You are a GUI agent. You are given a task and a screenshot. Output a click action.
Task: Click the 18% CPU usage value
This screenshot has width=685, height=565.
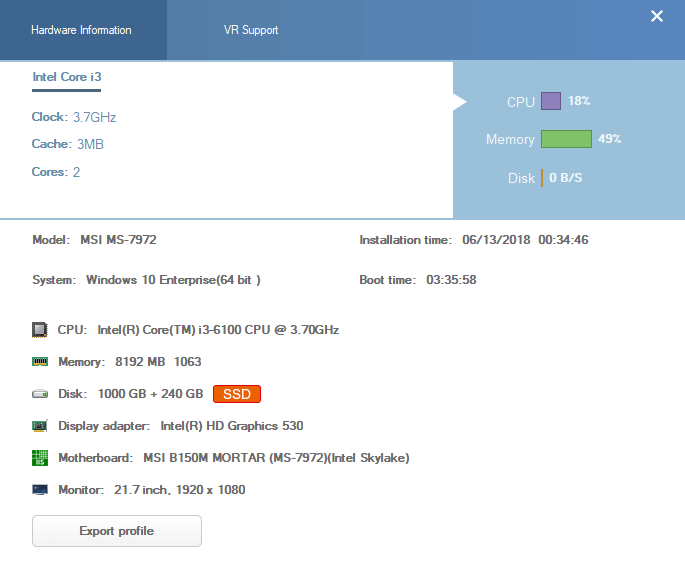[x=579, y=101]
